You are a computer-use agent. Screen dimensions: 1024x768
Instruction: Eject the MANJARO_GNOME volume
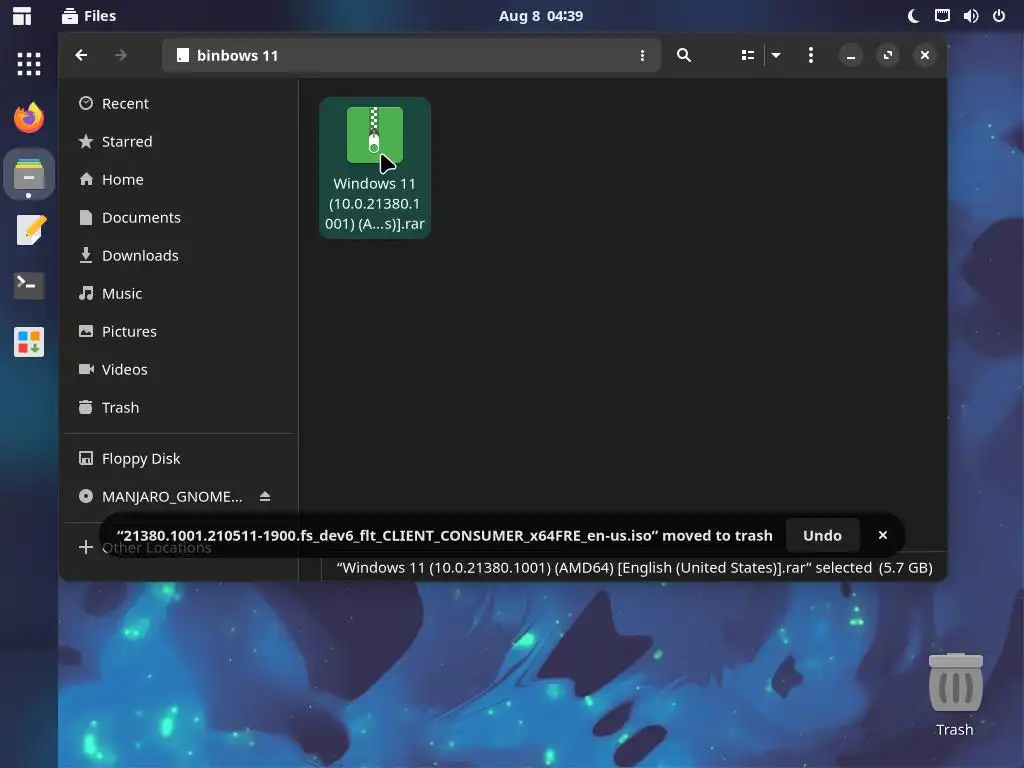click(264, 496)
